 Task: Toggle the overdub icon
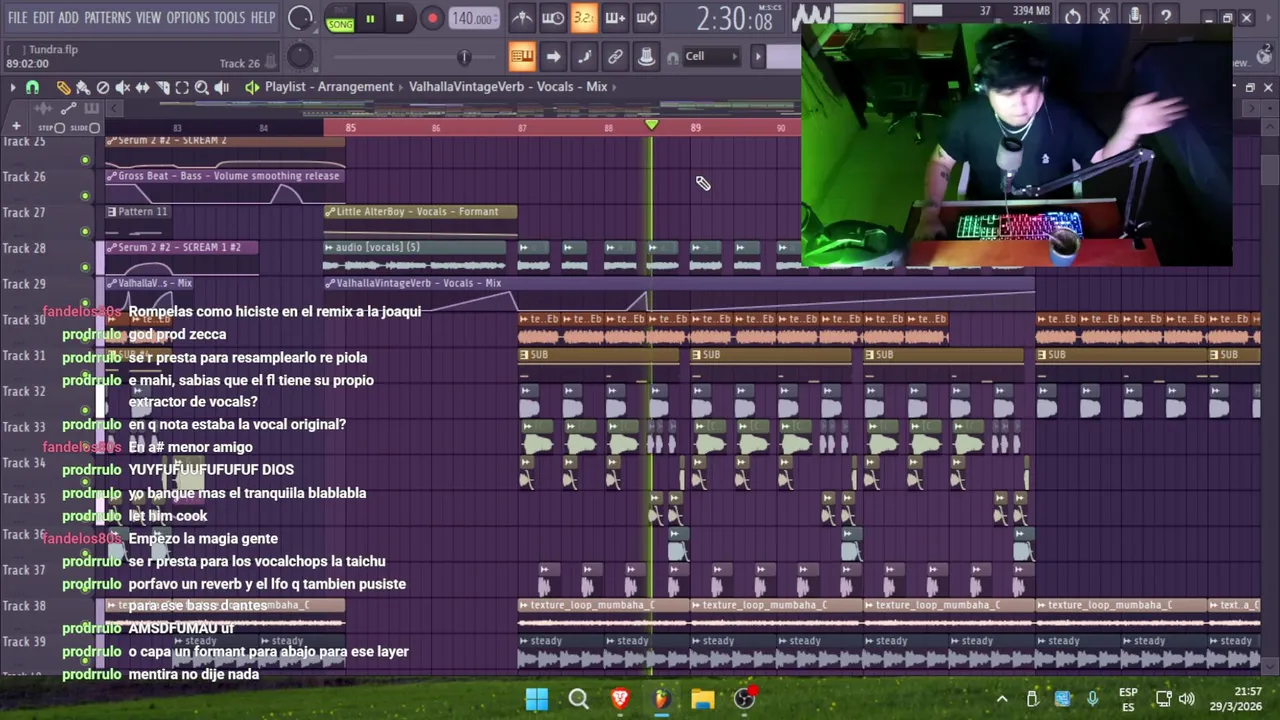coord(615,17)
